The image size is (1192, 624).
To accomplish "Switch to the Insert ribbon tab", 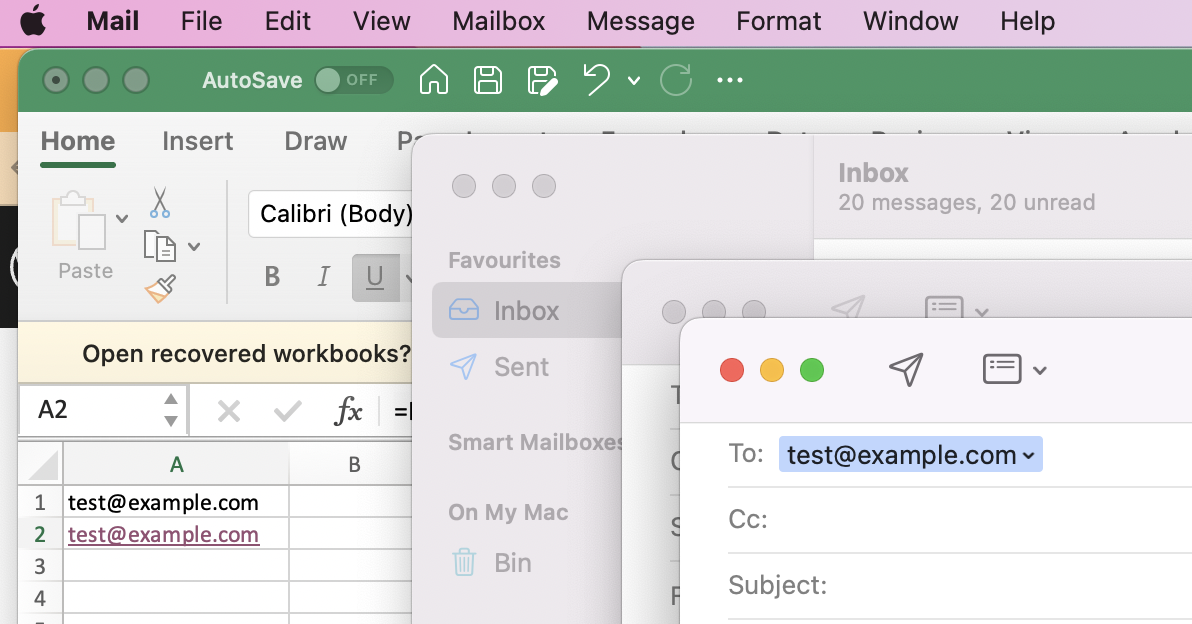I will 197,141.
